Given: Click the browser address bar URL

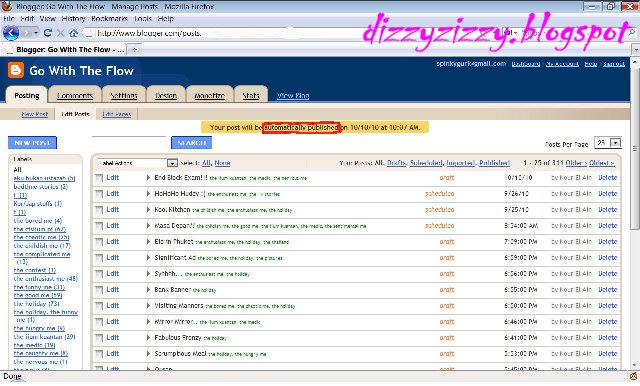Looking at the screenshot, I should click(149, 33).
